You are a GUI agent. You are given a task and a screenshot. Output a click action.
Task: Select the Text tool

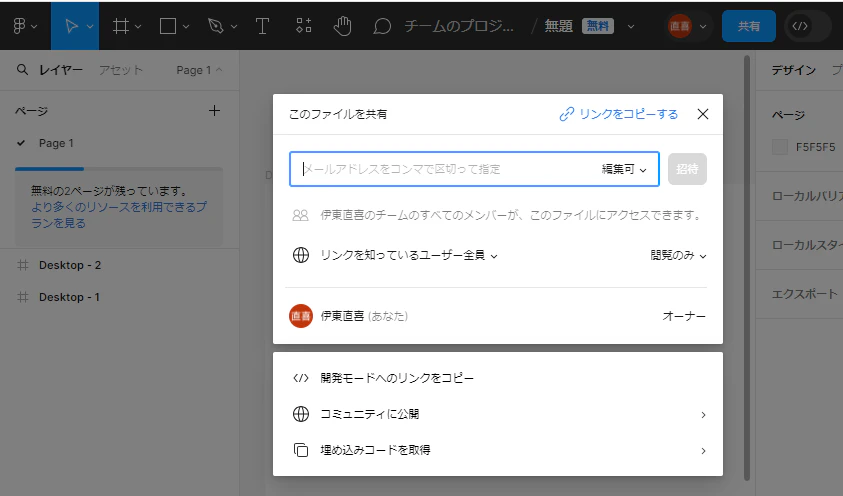(262, 26)
